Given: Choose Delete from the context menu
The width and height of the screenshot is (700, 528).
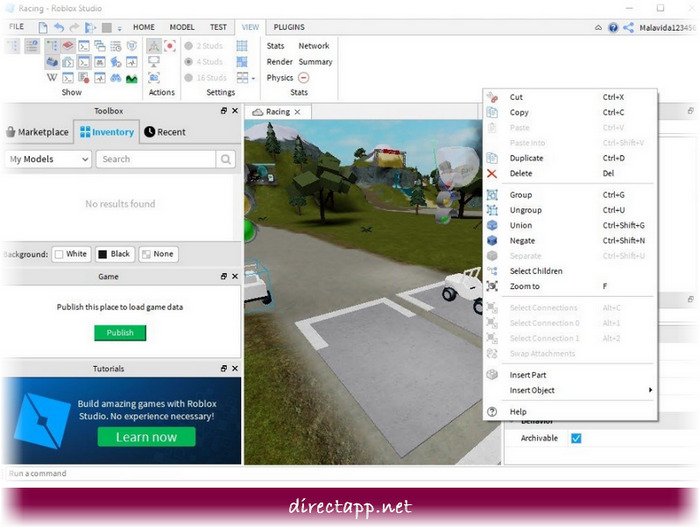Looking at the screenshot, I should pos(570,173).
